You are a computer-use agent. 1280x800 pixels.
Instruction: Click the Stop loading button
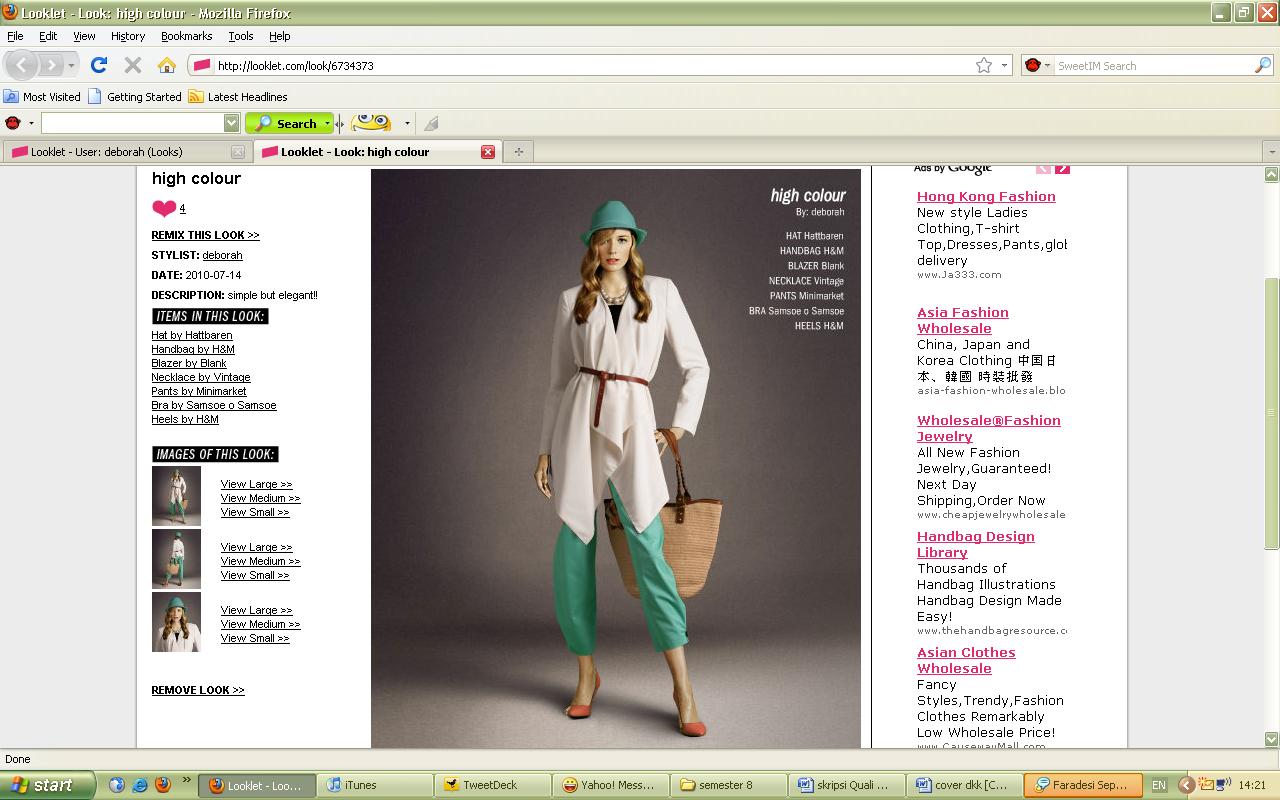click(132, 65)
